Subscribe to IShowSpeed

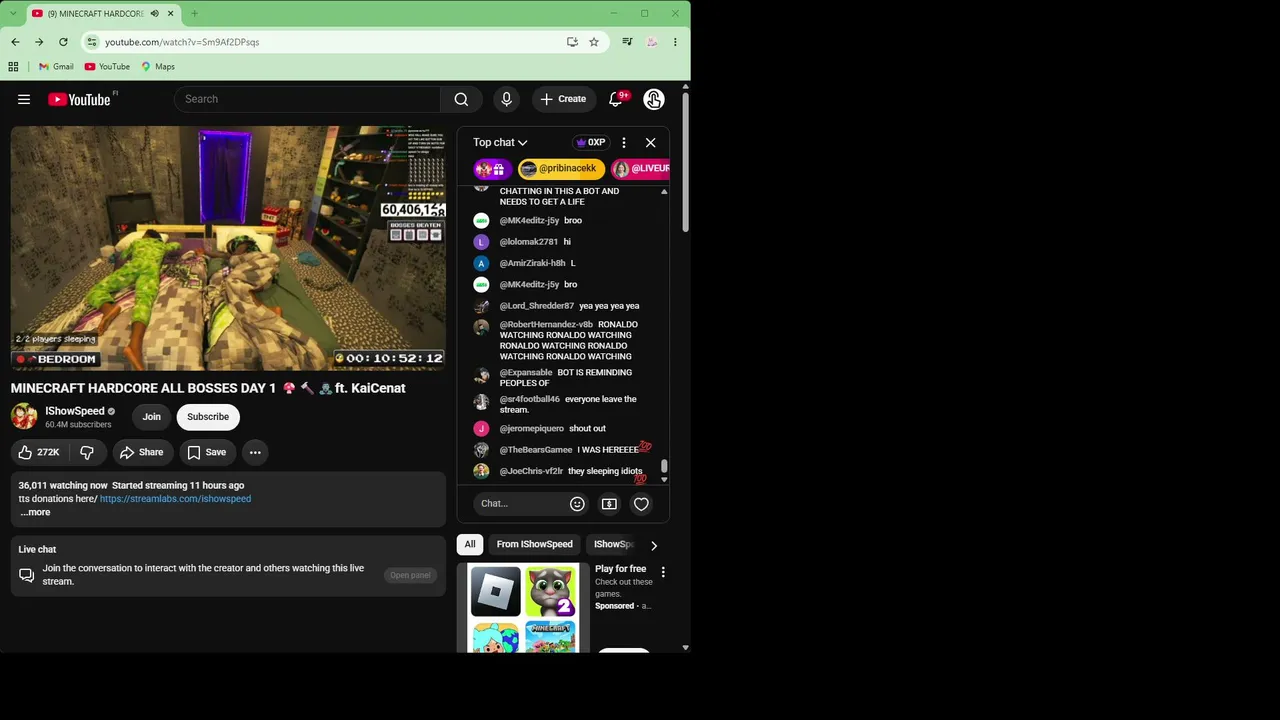pyautogui.click(x=208, y=417)
